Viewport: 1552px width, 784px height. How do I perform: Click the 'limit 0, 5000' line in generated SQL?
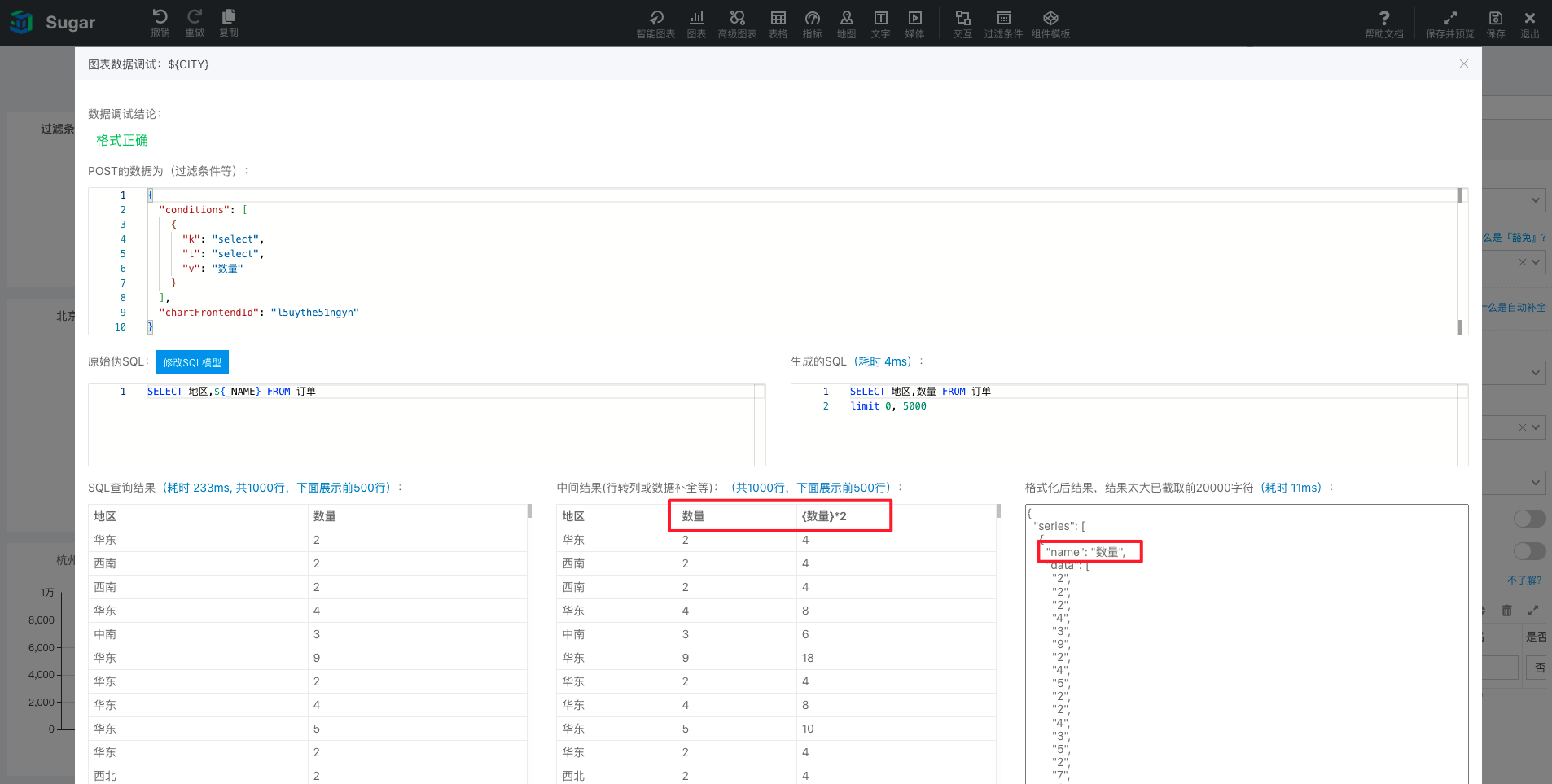[x=888, y=406]
